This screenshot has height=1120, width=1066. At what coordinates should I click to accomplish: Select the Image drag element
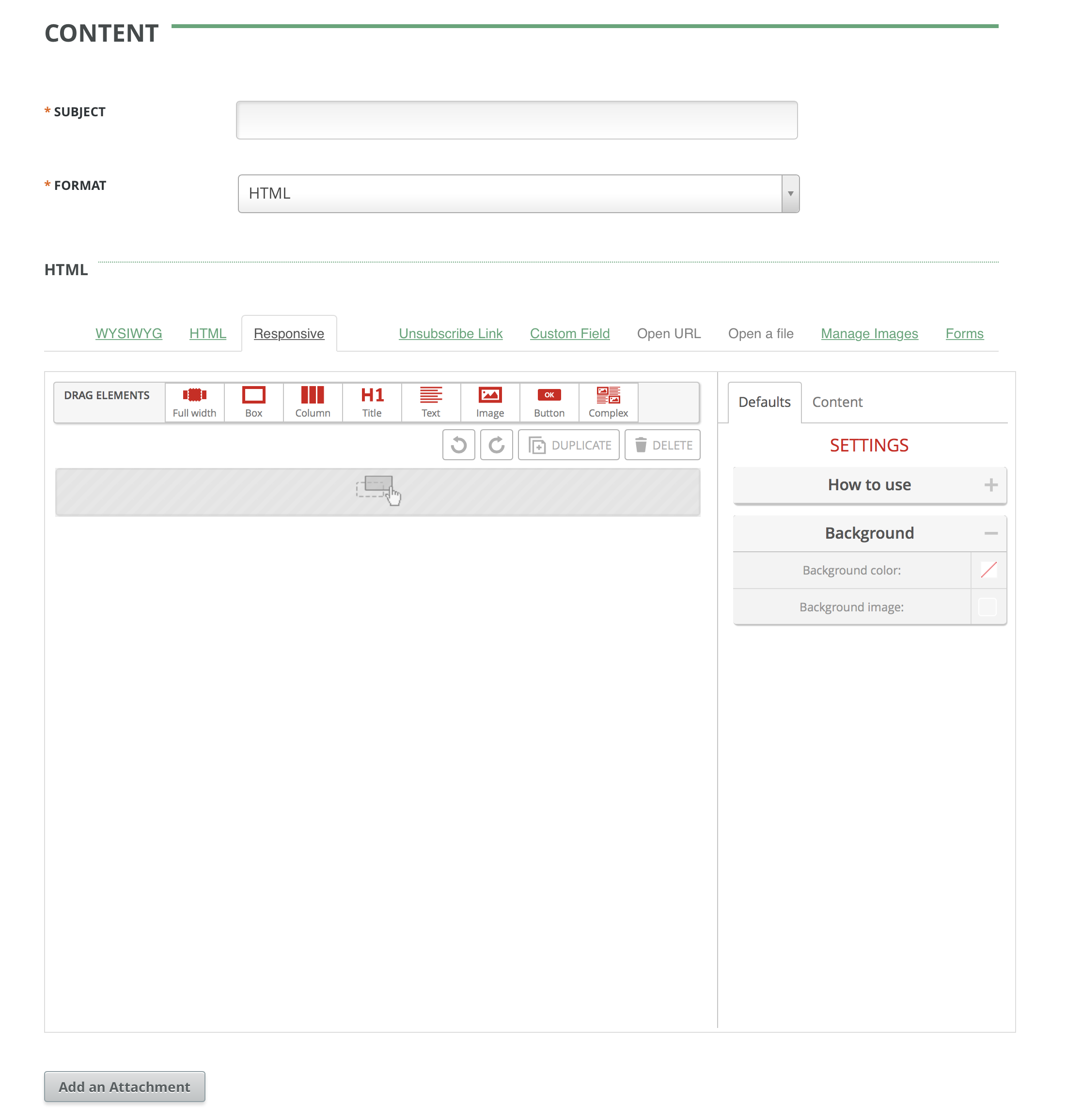pyautogui.click(x=490, y=402)
